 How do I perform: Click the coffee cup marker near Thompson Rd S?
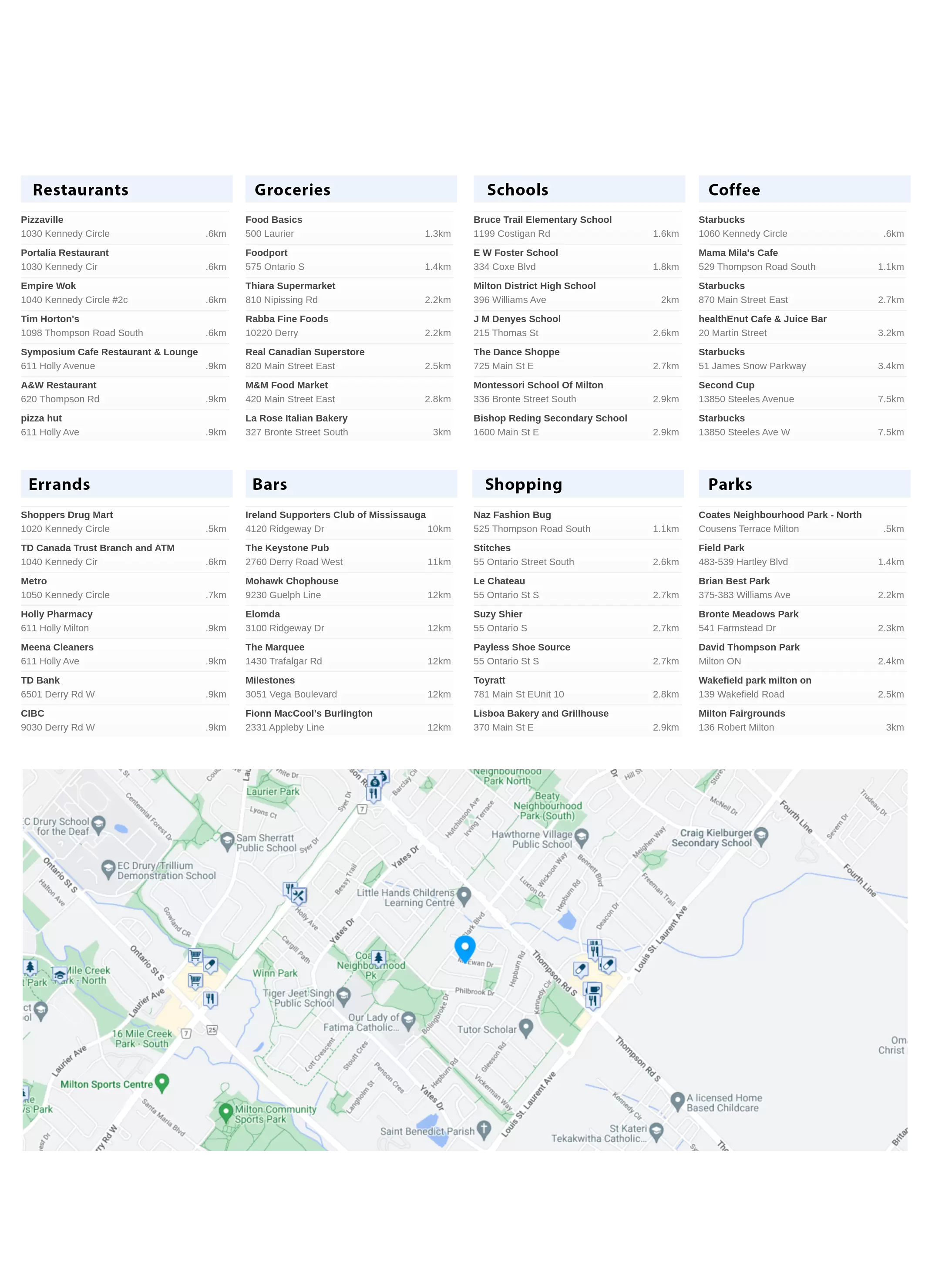594,989
